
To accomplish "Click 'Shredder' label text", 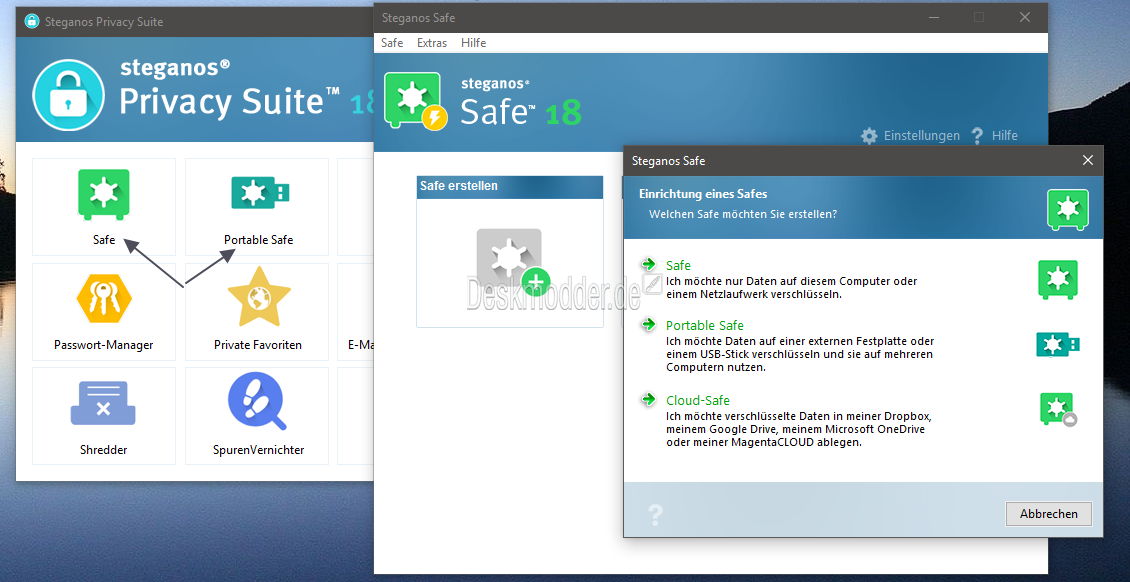I will click(x=104, y=450).
